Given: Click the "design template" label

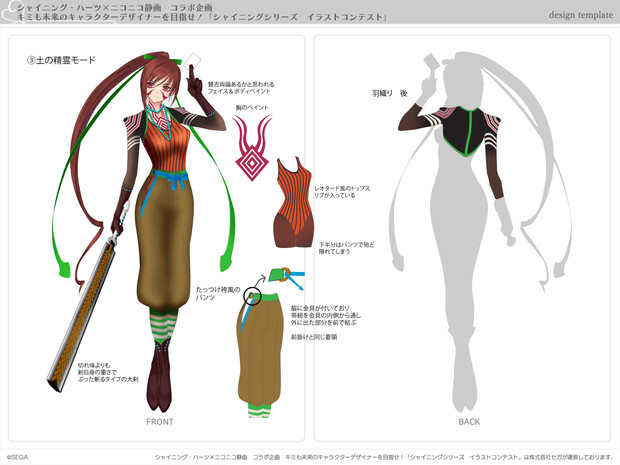Looking at the screenshot, I should click(581, 15).
